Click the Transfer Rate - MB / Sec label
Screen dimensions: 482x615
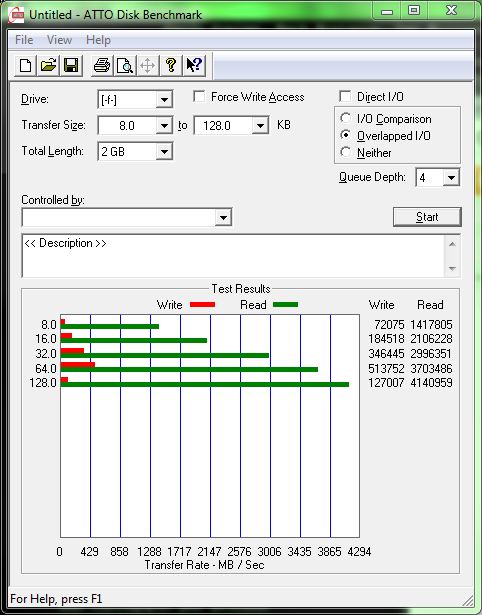(204, 565)
